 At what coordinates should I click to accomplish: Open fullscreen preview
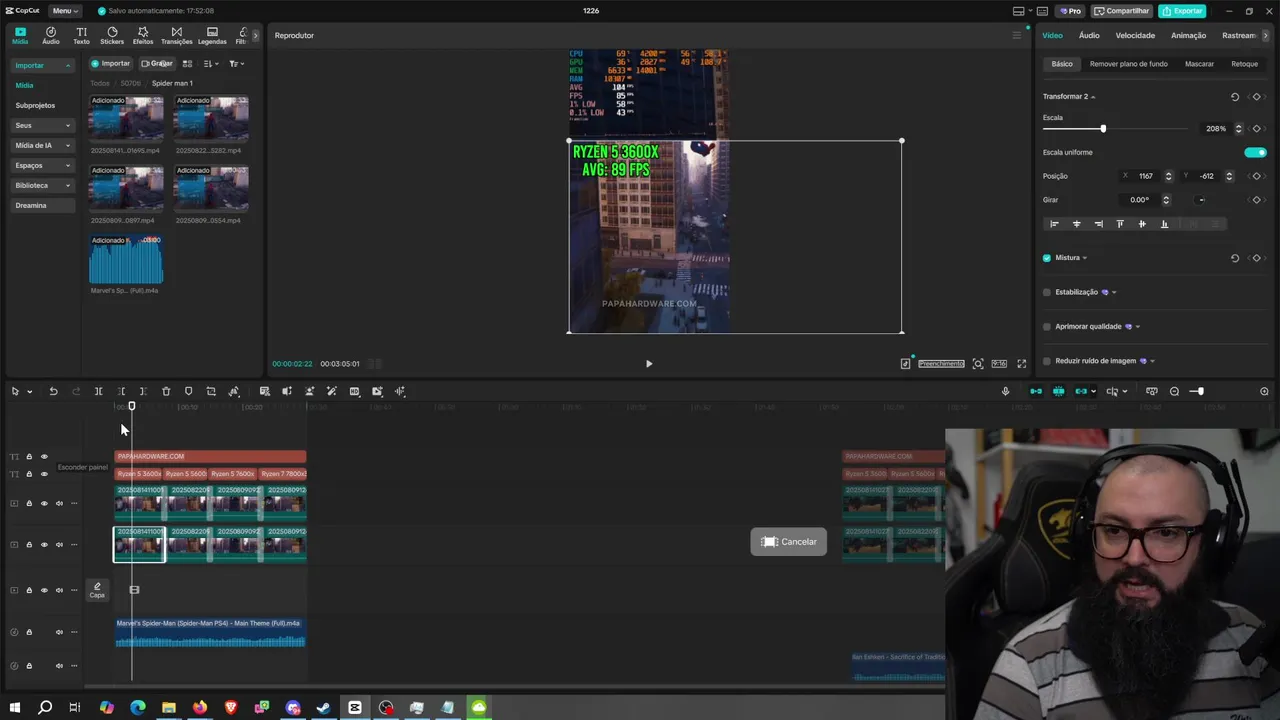[x=1021, y=364]
